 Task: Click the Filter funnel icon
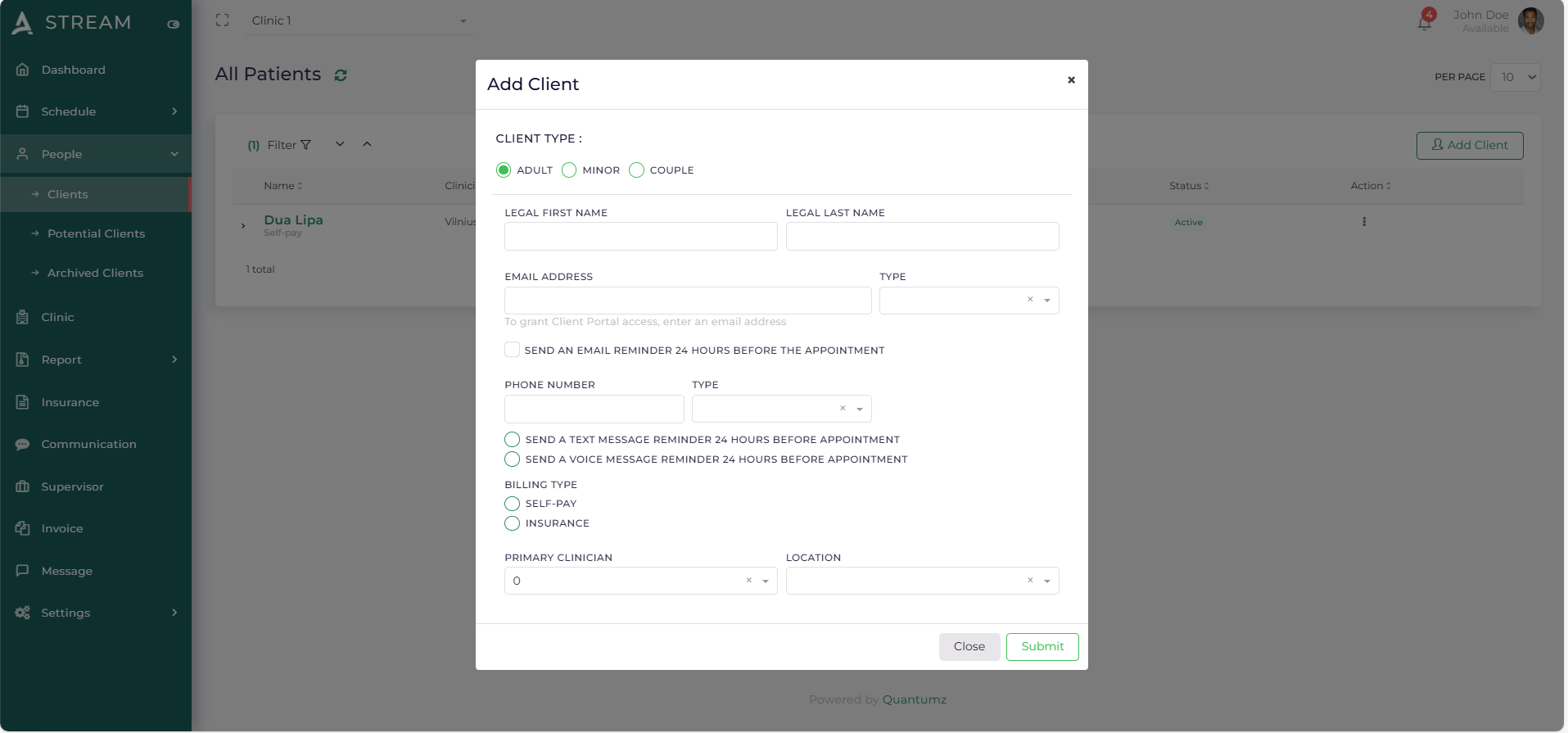[306, 145]
